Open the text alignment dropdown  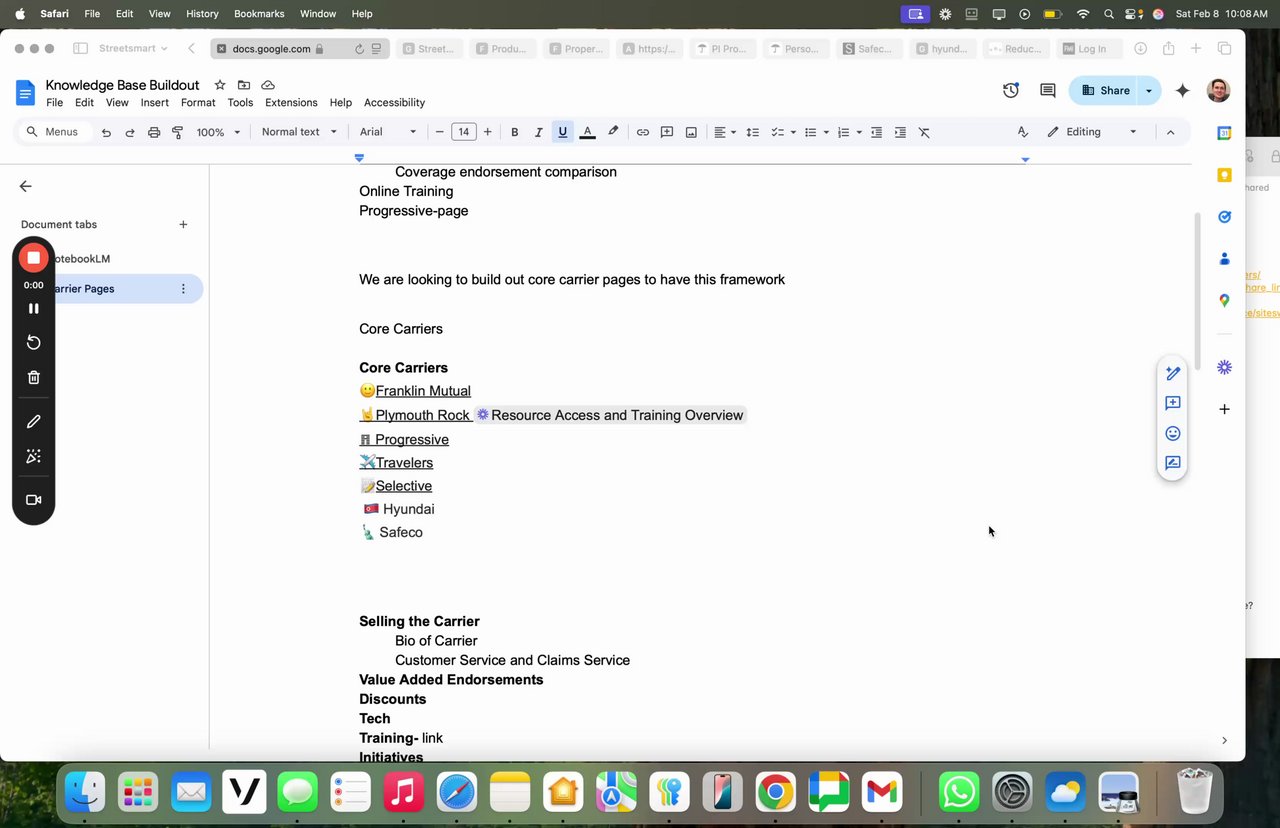(x=725, y=132)
